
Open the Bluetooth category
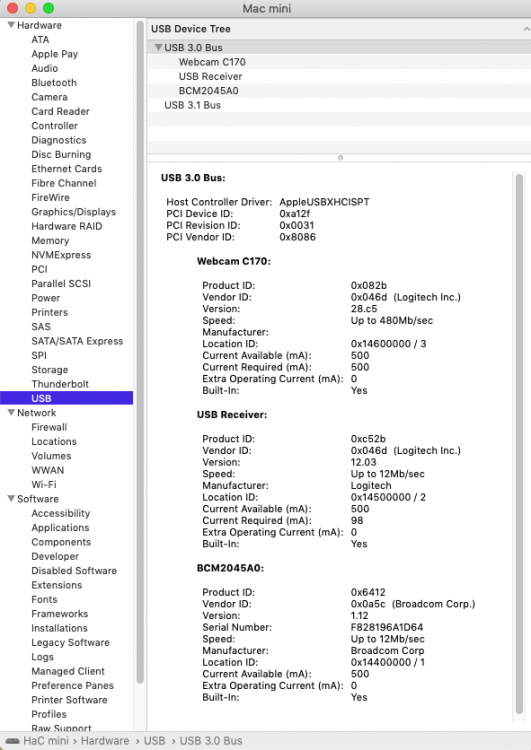(x=54, y=83)
